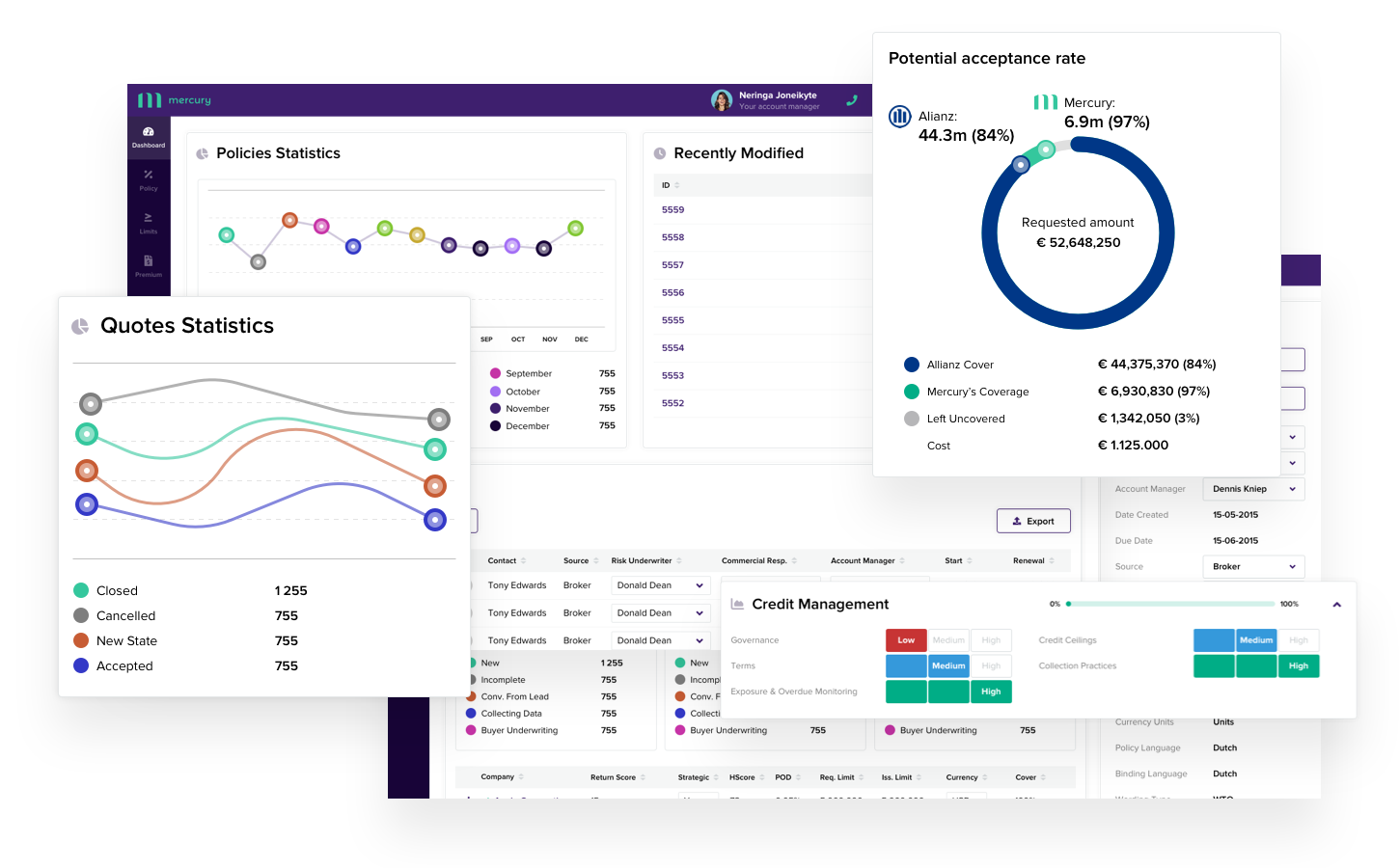Click the Recently Modified clock icon
Screen dimensions: 1399x868
pos(660,153)
